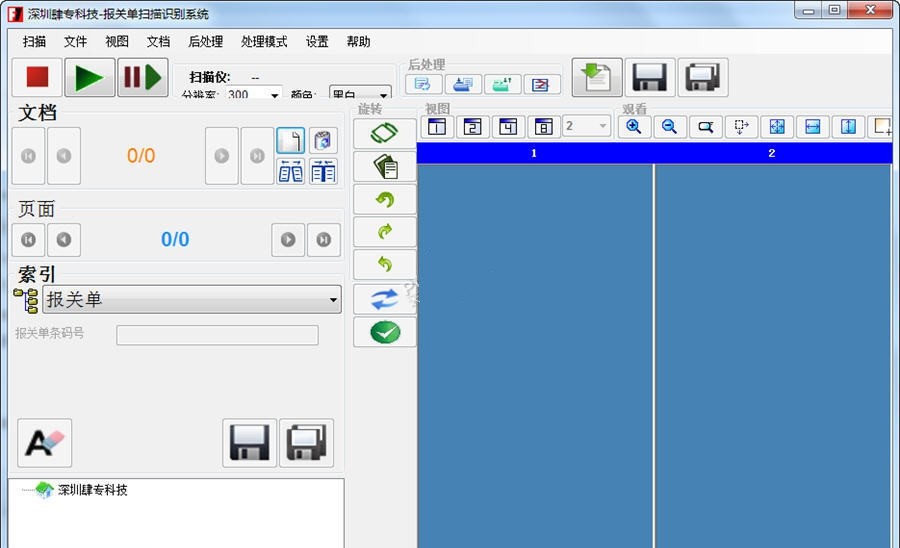
Task: Click the red stop scanning button
Action: pyautogui.click(x=37, y=77)
